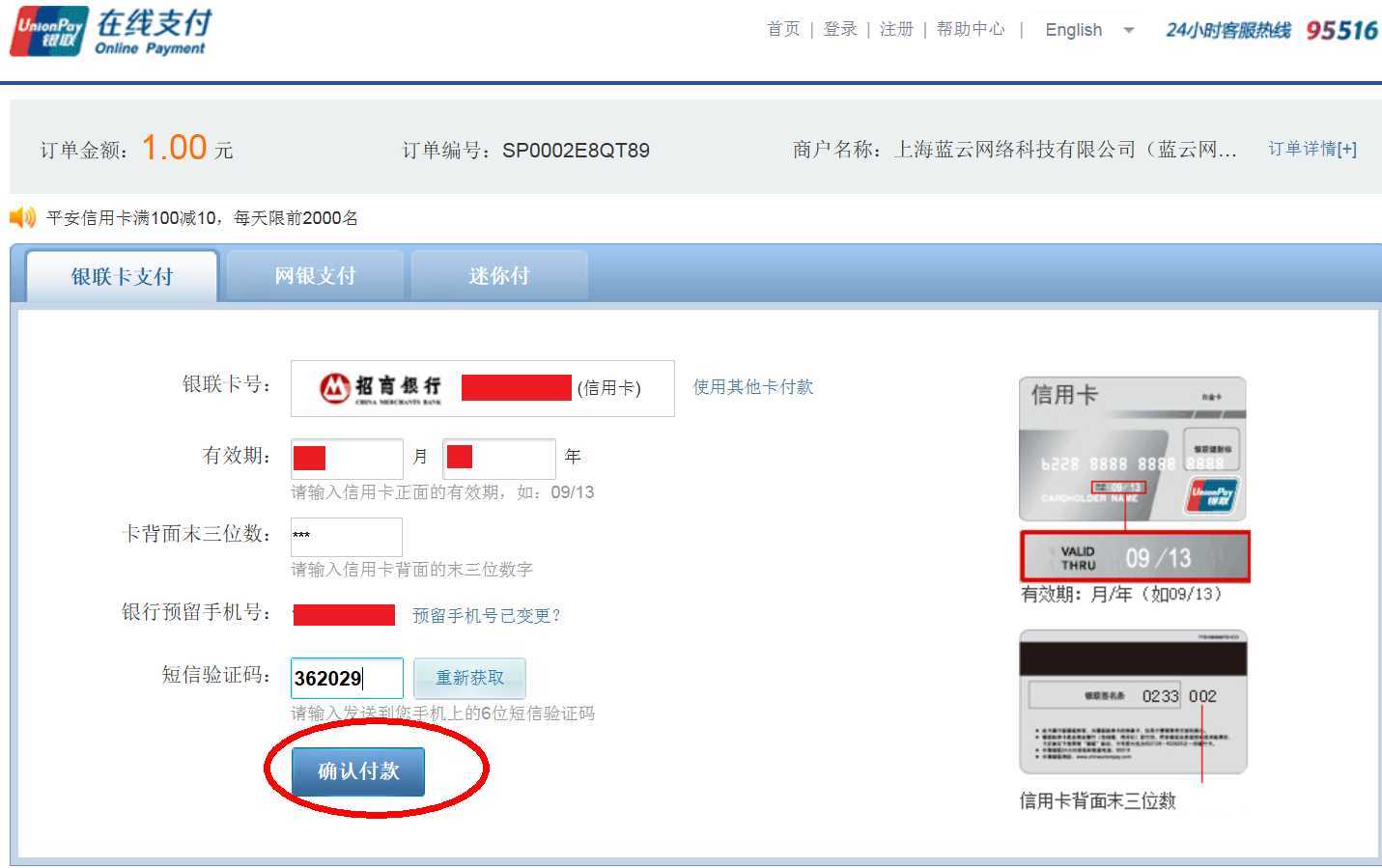1382x868 pixels.
Task: Open the English language dropdown arrow
Action: 1128,30
